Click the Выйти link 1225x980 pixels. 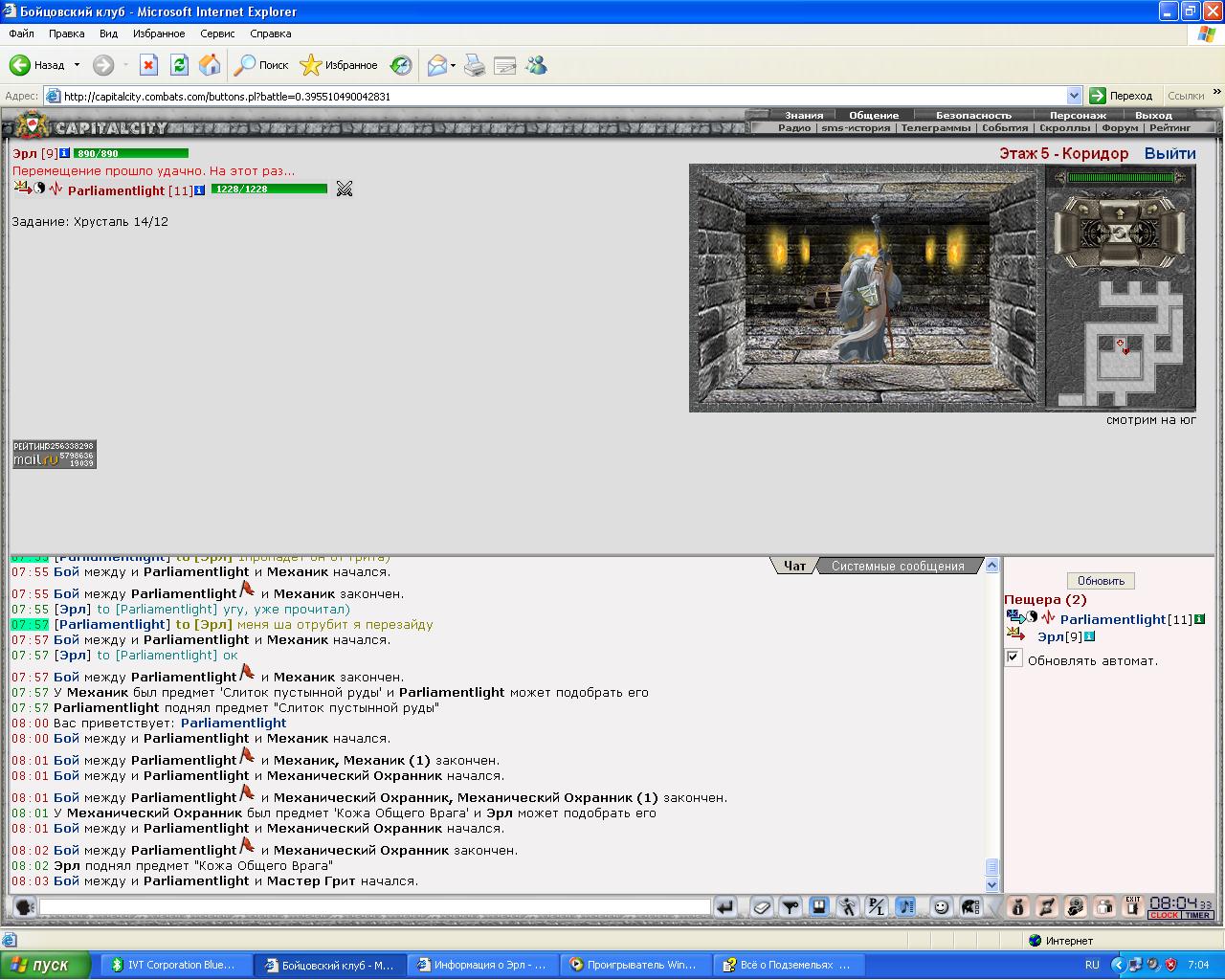tap(1169, 153)
